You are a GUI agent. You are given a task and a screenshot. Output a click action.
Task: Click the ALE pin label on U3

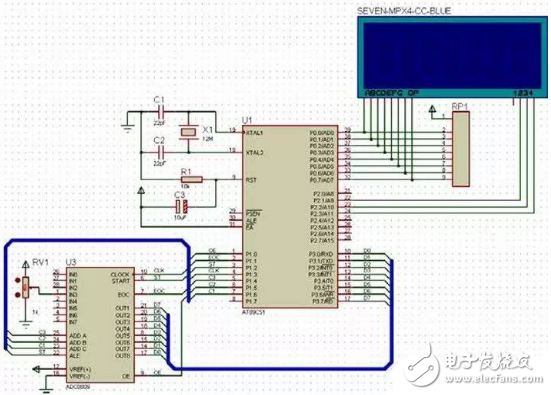point(74,356)
